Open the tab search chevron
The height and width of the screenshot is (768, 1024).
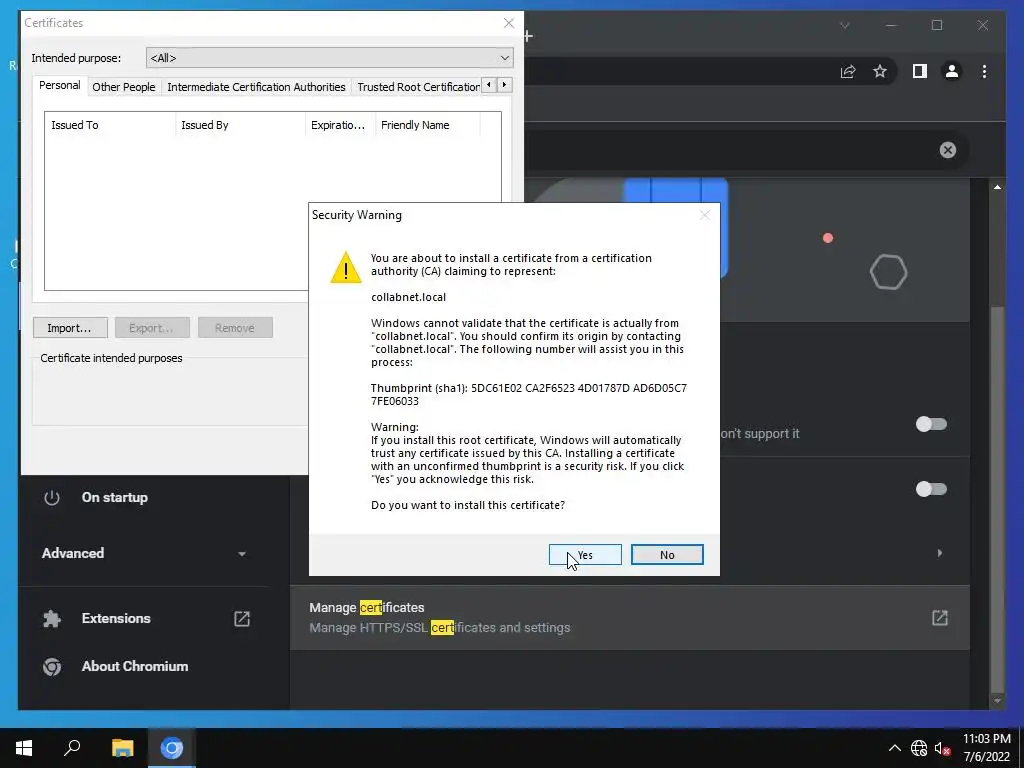coord(844,25)
